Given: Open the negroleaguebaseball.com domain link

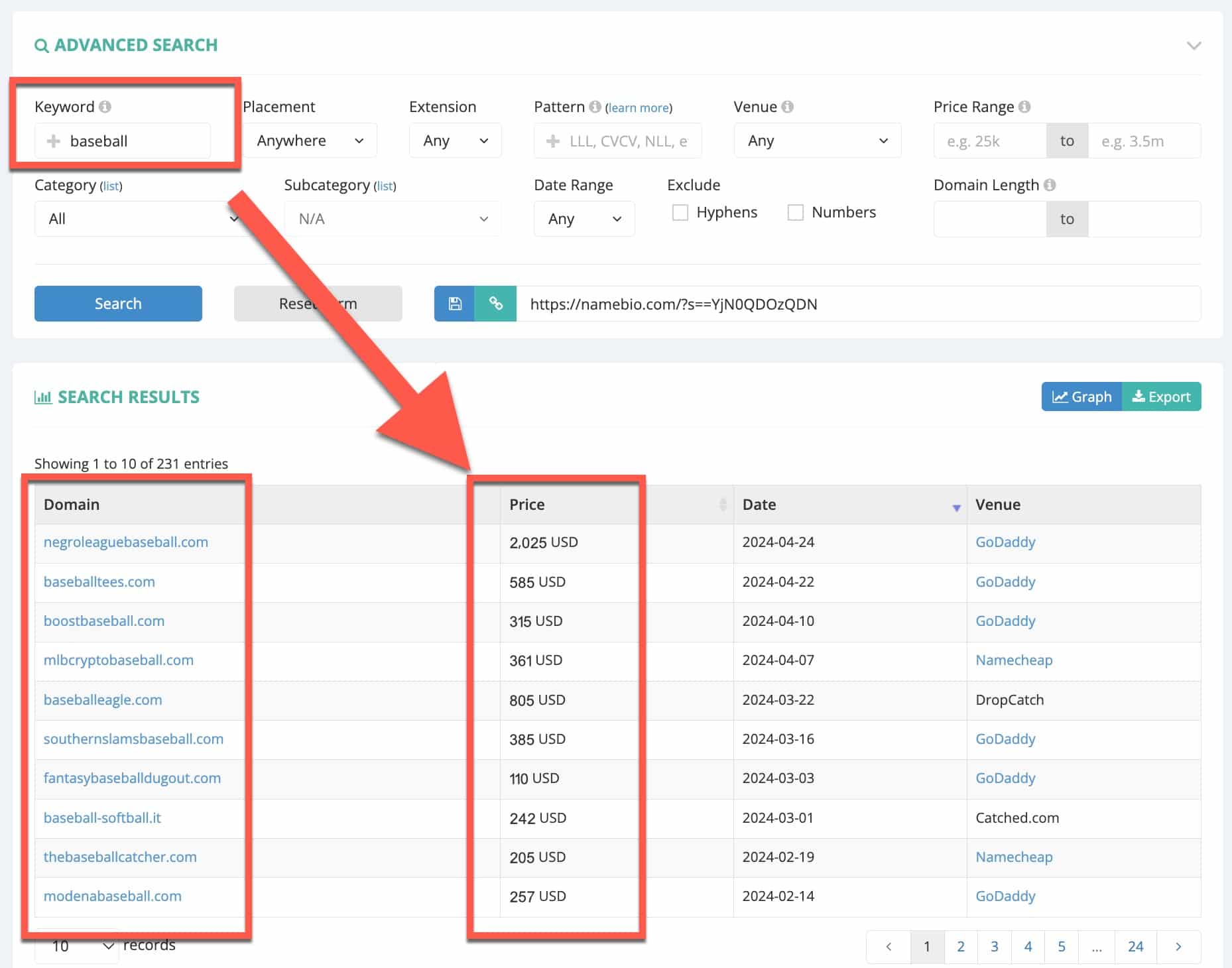Looking at the screenshot, I should tap(126, 542).
